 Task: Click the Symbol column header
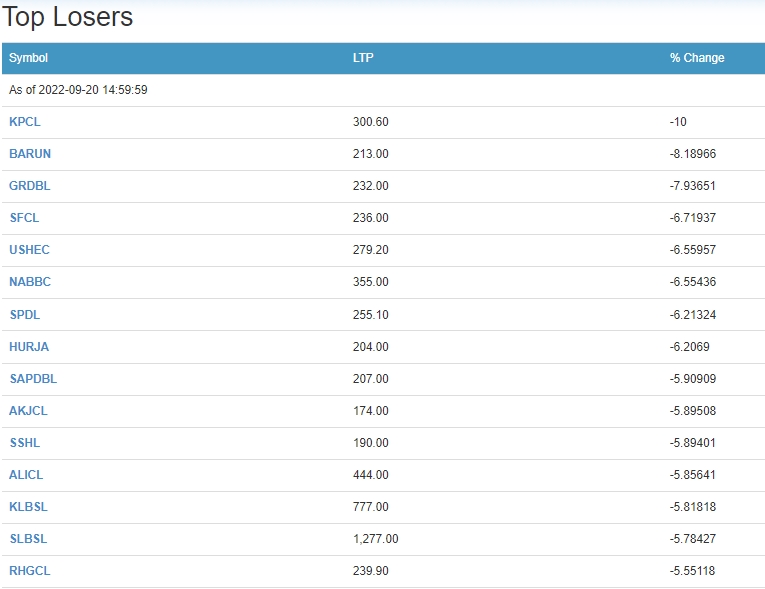click(28, 58)
